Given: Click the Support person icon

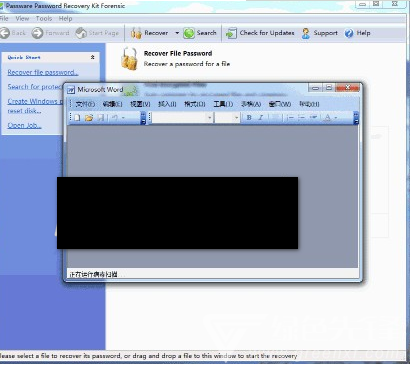Looking at the screenshot, I should tap(306, 33).
